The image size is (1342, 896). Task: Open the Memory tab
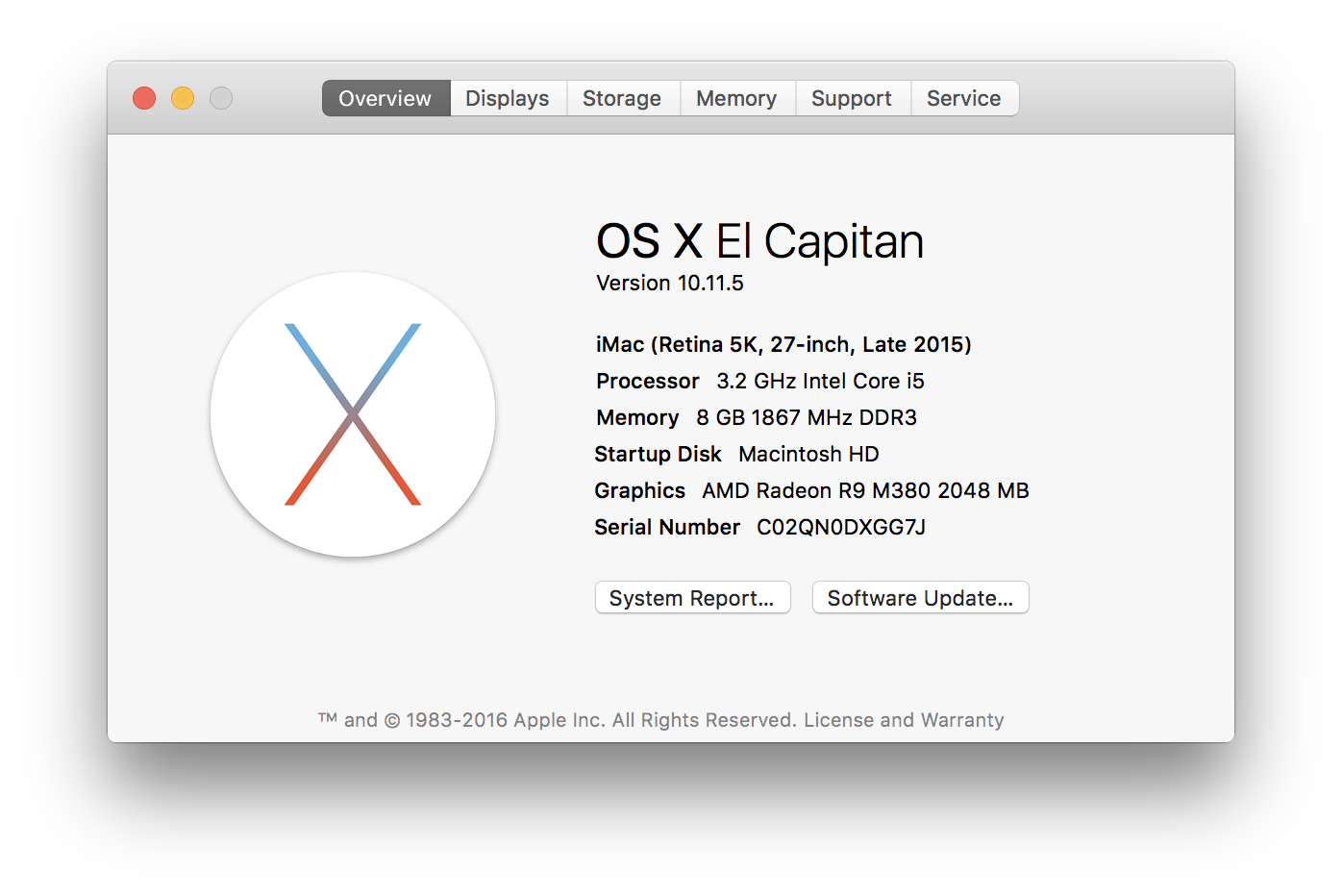(x=736, y=97)
